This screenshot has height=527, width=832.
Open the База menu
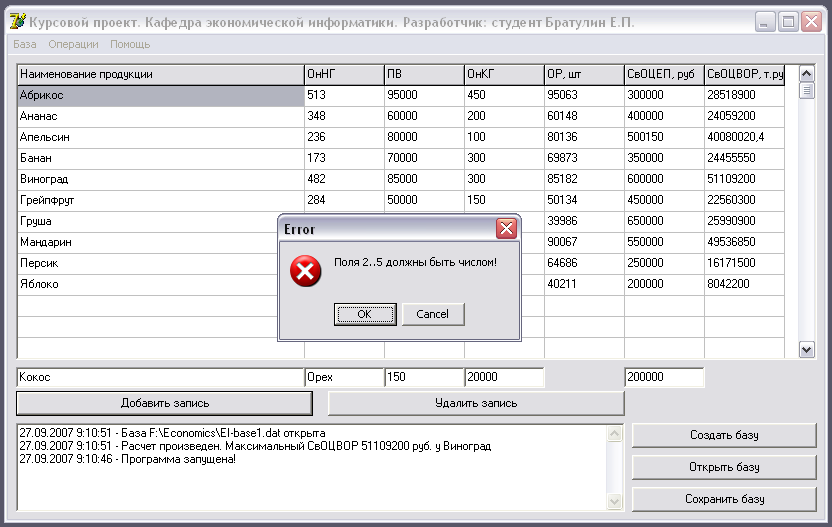coord(24,44)
